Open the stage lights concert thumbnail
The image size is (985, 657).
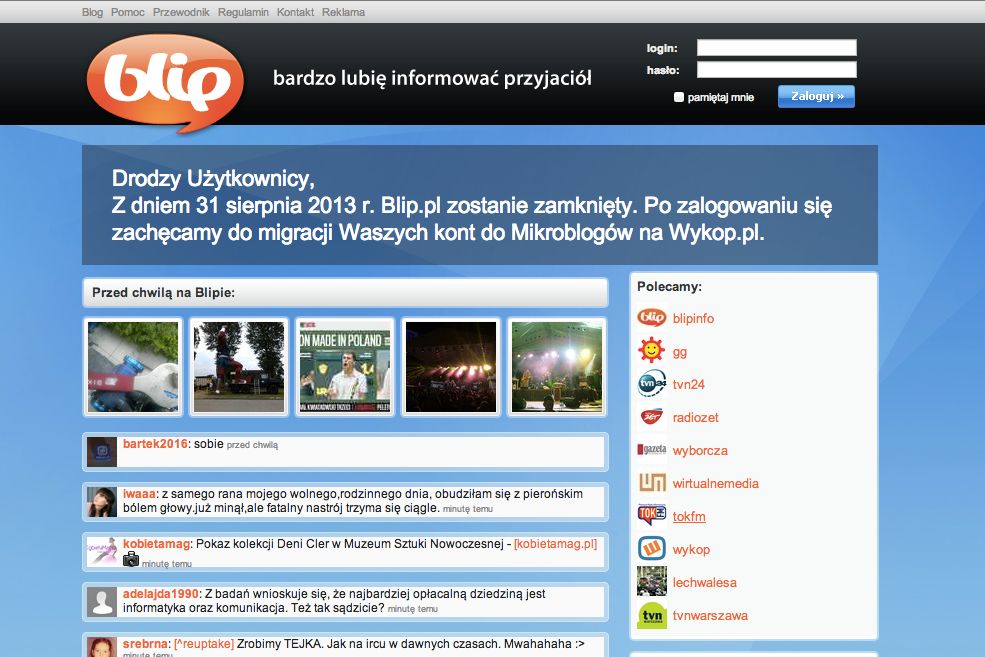[557, 367]
